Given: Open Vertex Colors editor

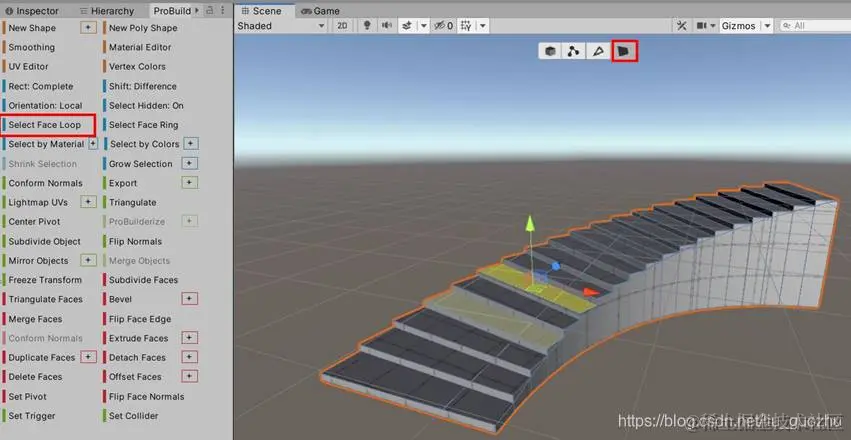Looking at the screenshot, I should click(x=137, y=66).
